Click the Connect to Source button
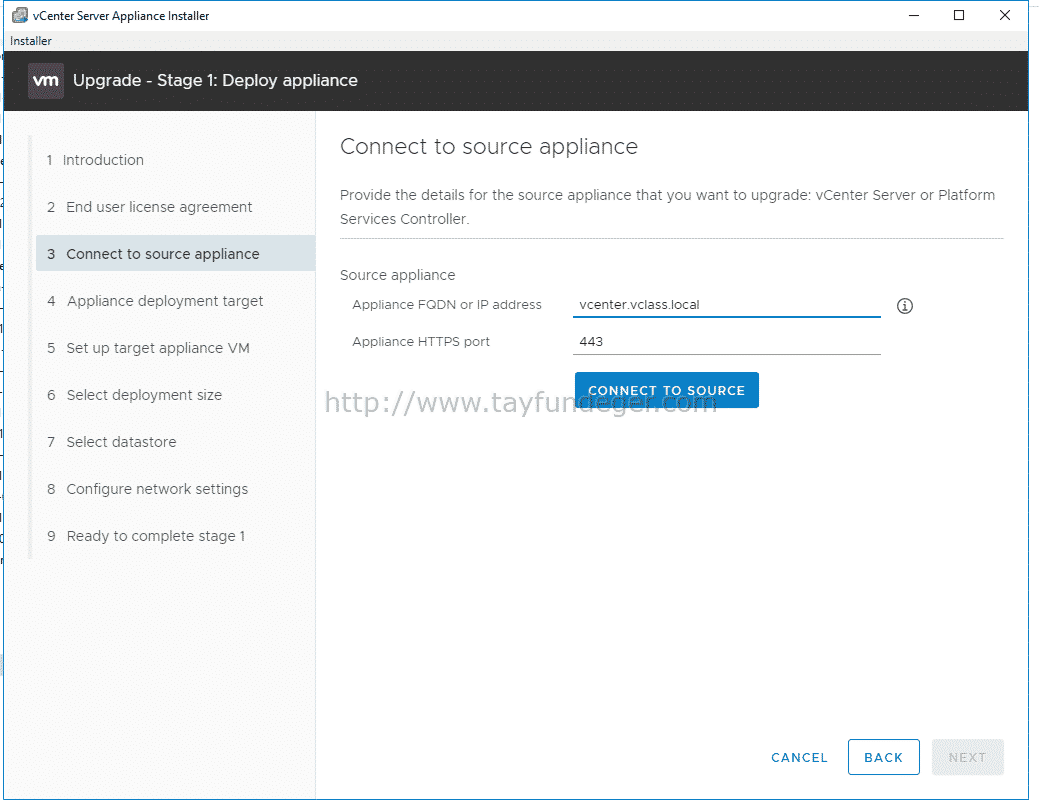Screen dimensions: 1039x805 [x=667, y=390]
